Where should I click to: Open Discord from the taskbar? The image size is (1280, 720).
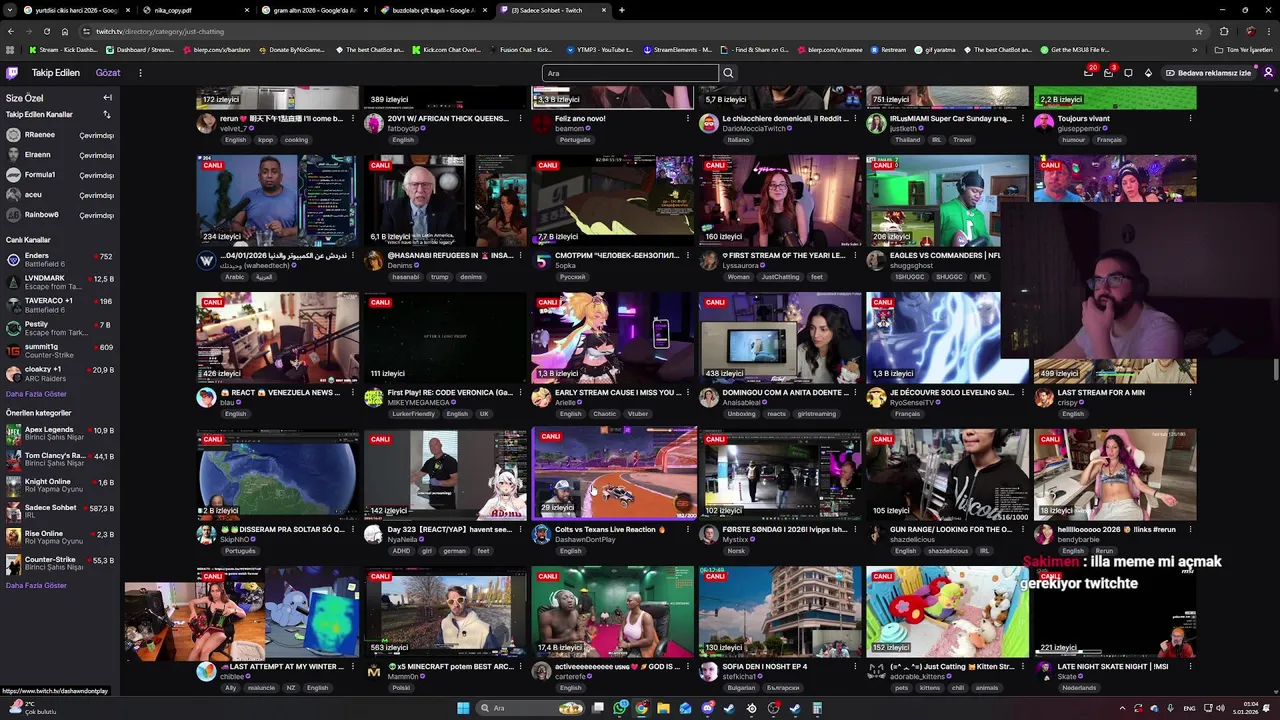point(708,708)
